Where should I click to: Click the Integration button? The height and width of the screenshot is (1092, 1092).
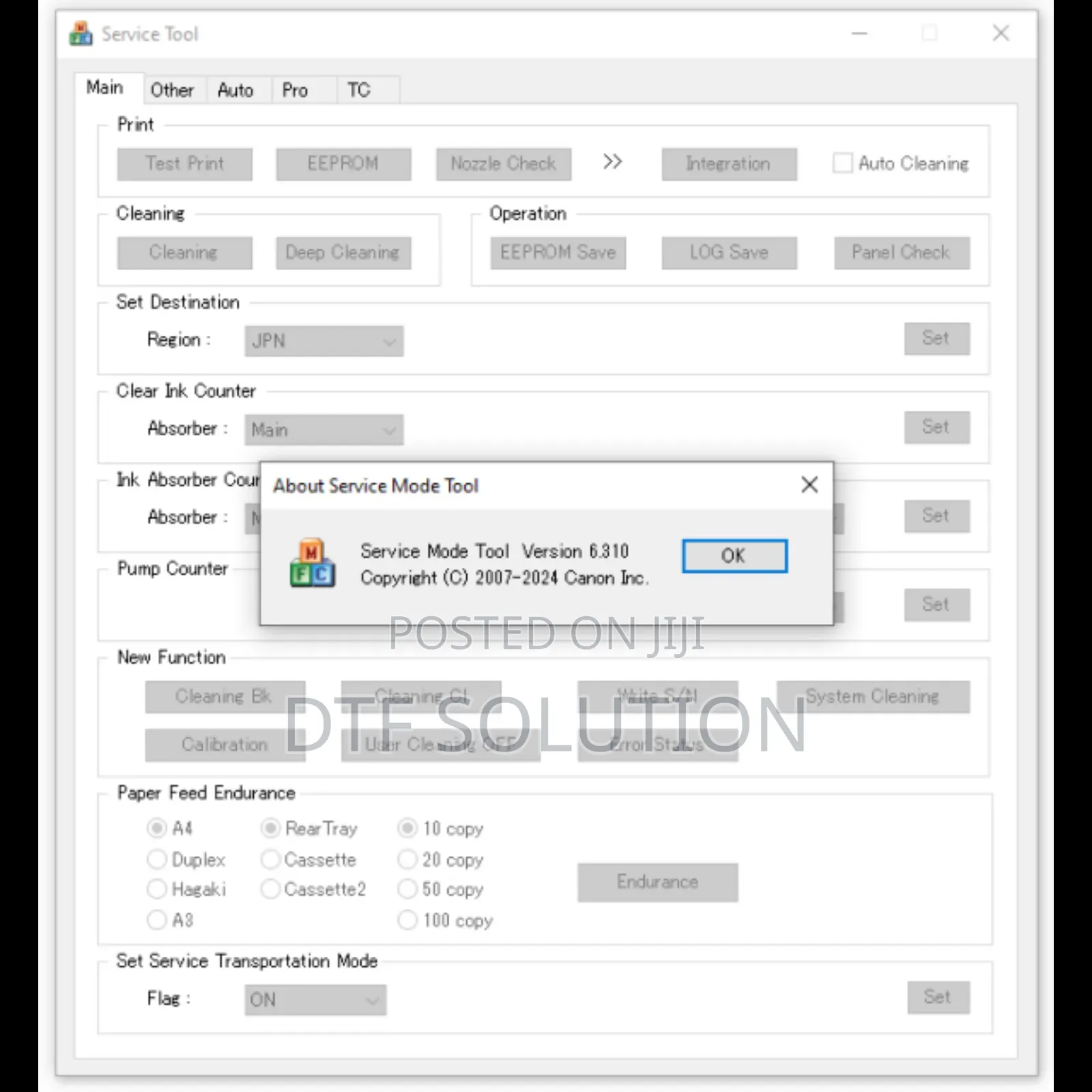729,164
